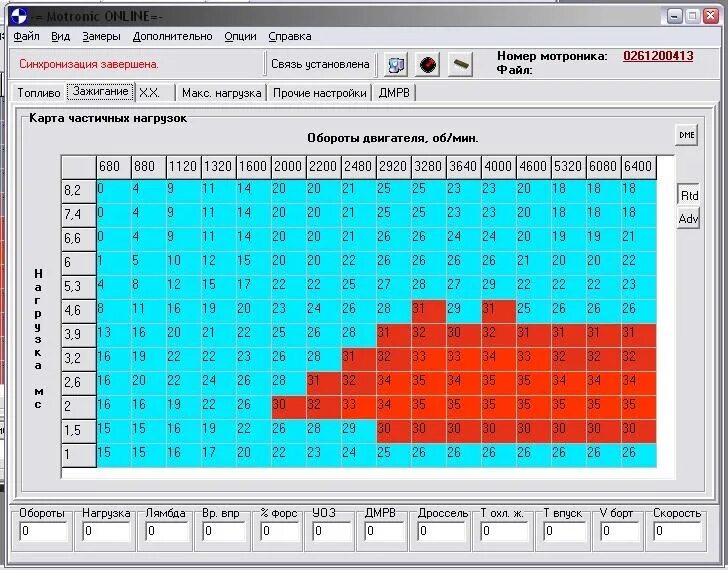Screen dimensions: 728x570
Task: Click the Нагрузка value field
Action: pyautogui.click(x=106, y=531)
